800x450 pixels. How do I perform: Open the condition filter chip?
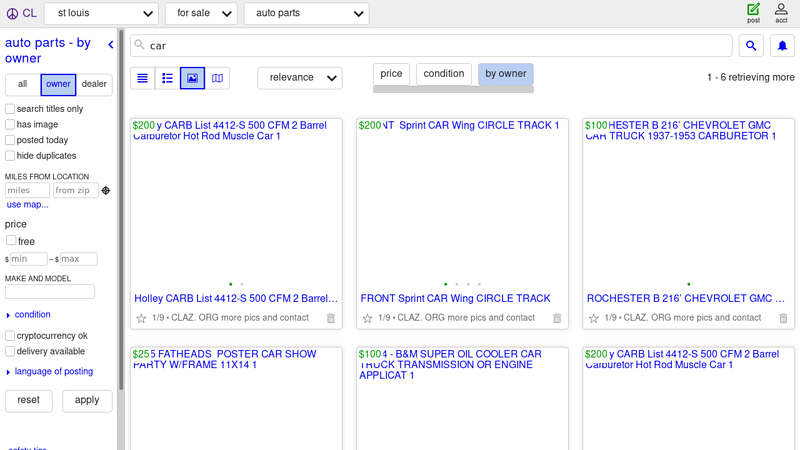[444, 74]
